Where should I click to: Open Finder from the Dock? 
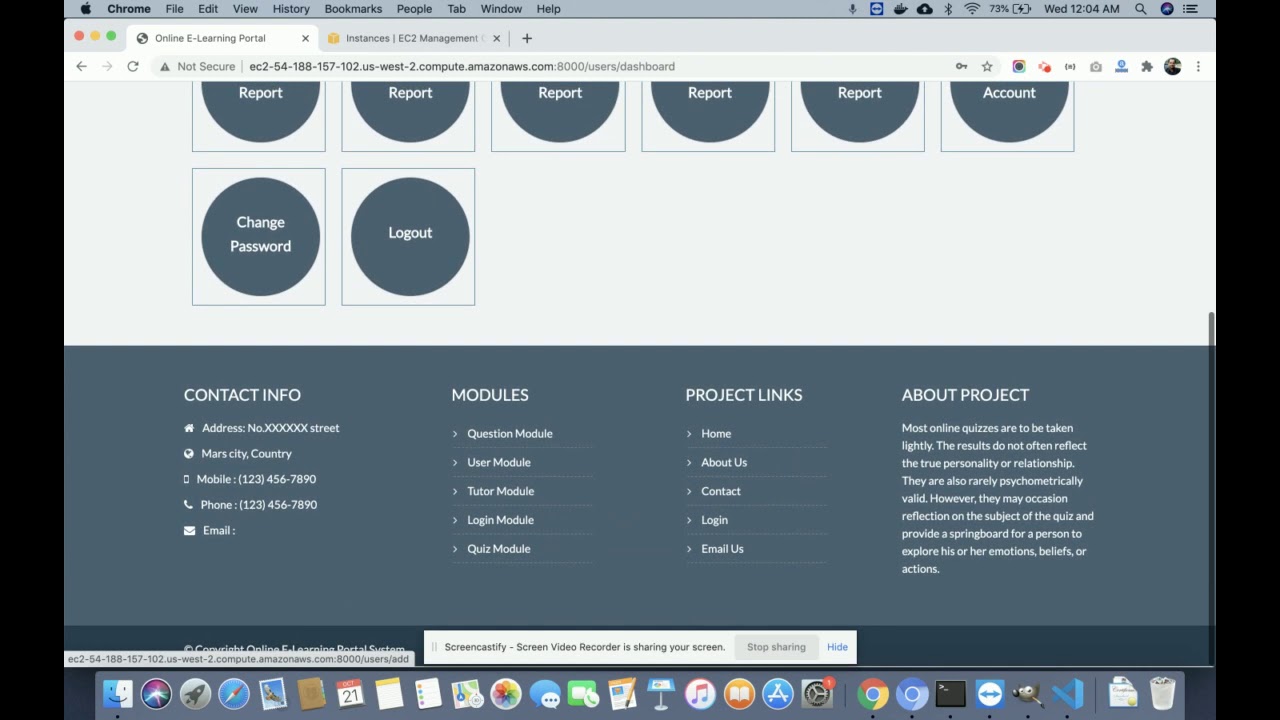tap(117, 693)
